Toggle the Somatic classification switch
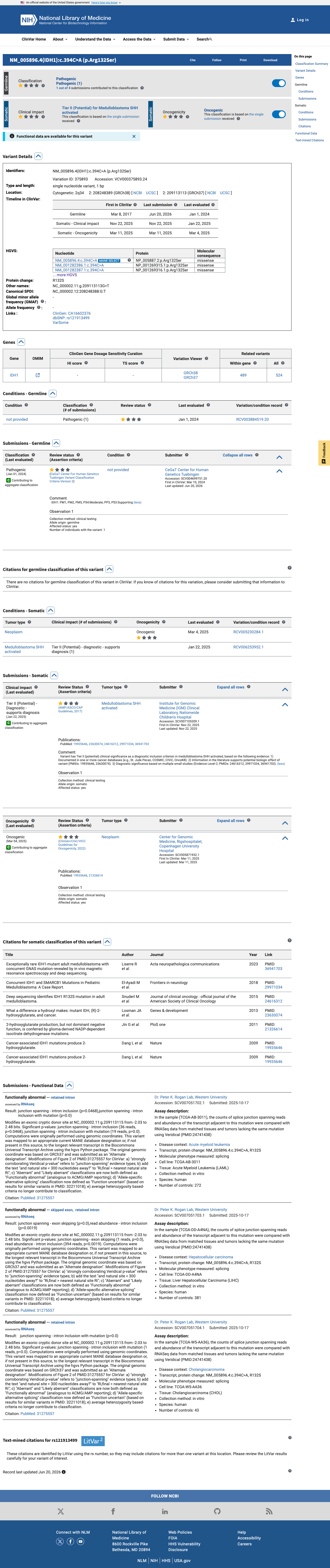Screen dimensions: 330x1568 [x=279, y=115]
